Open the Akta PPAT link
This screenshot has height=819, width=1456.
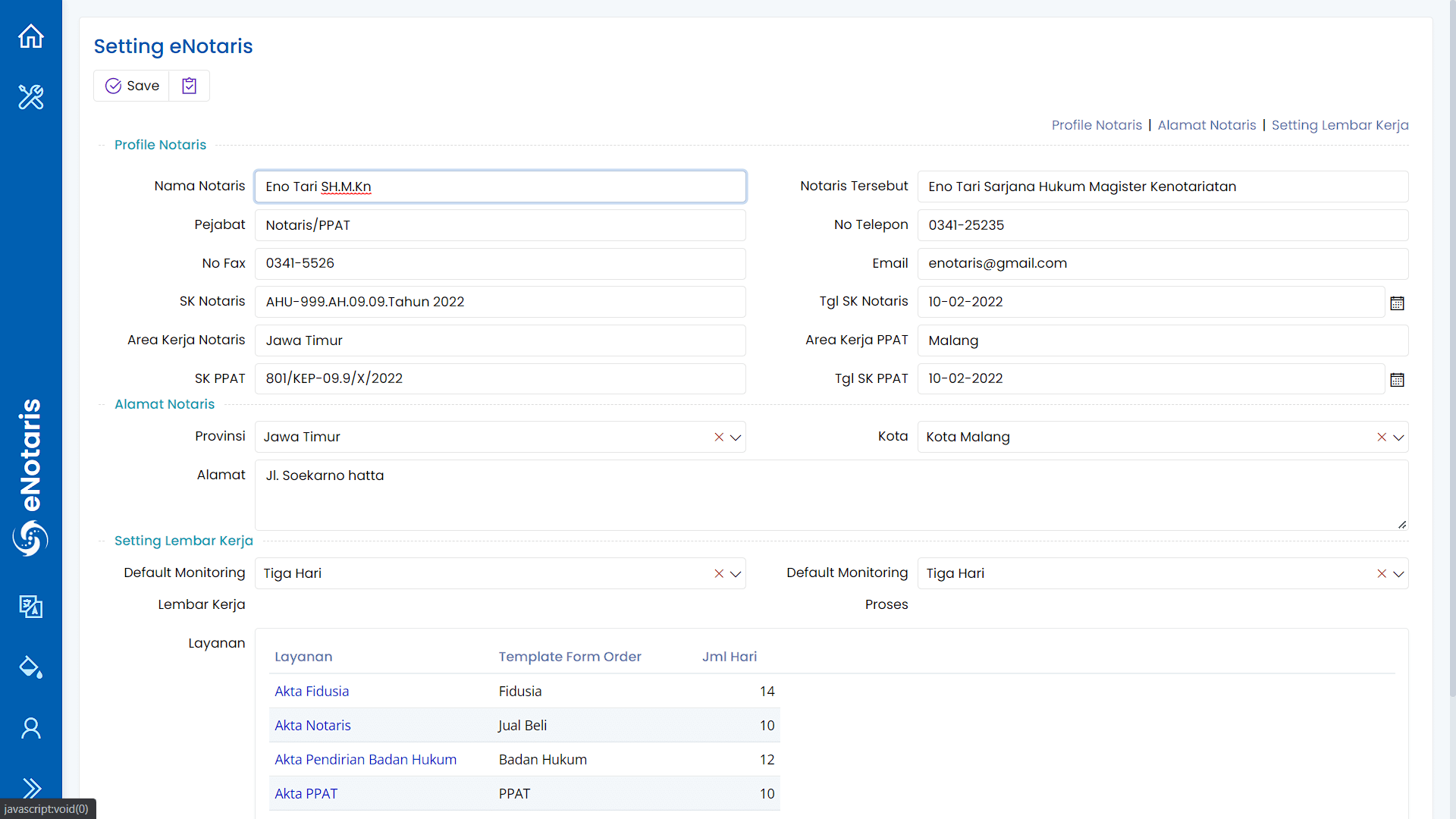click(306, 793)
